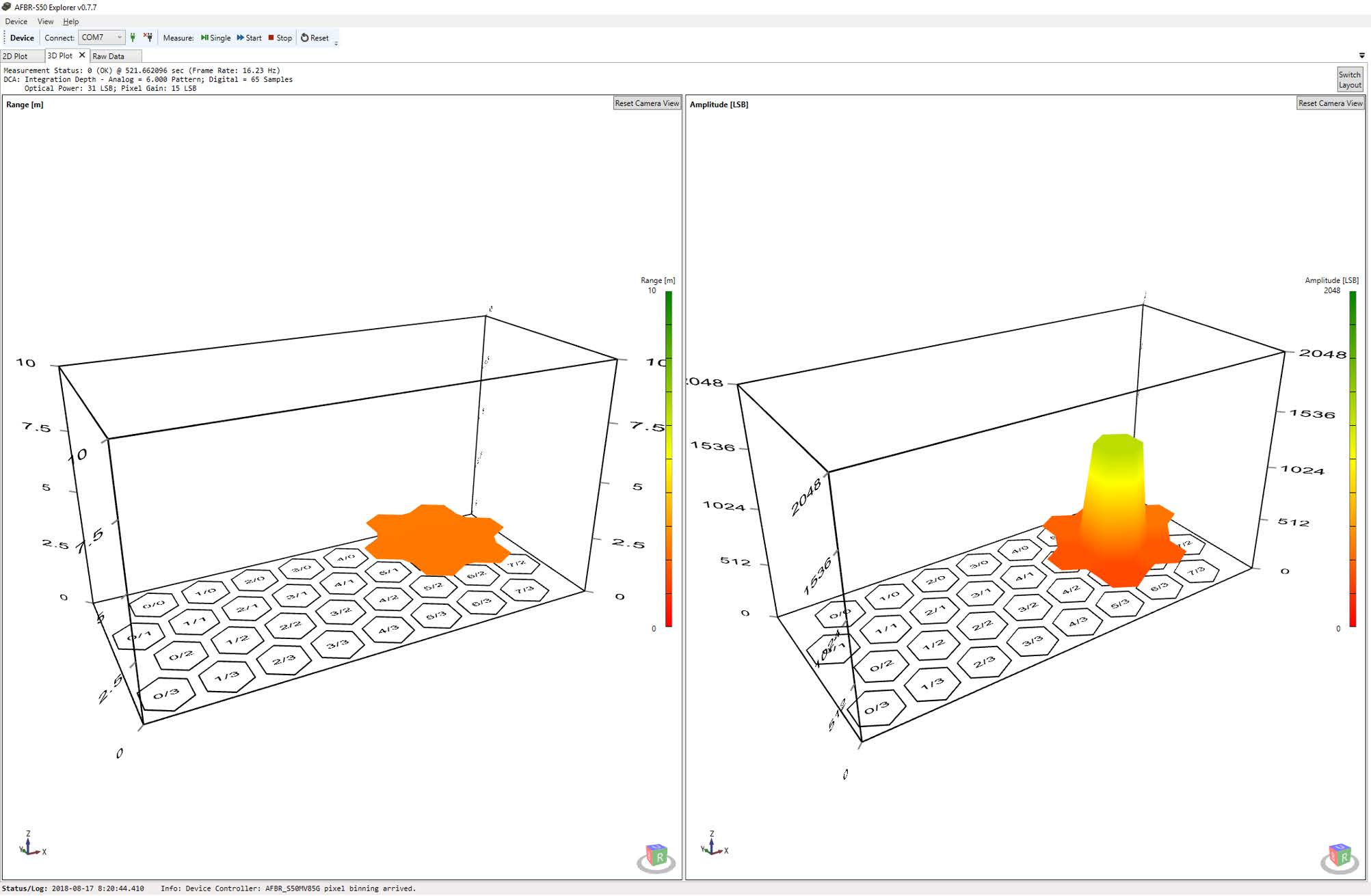1371x896 pixels.
Task: Reset Camera View in Range plot
Action: tap(646, 103)
